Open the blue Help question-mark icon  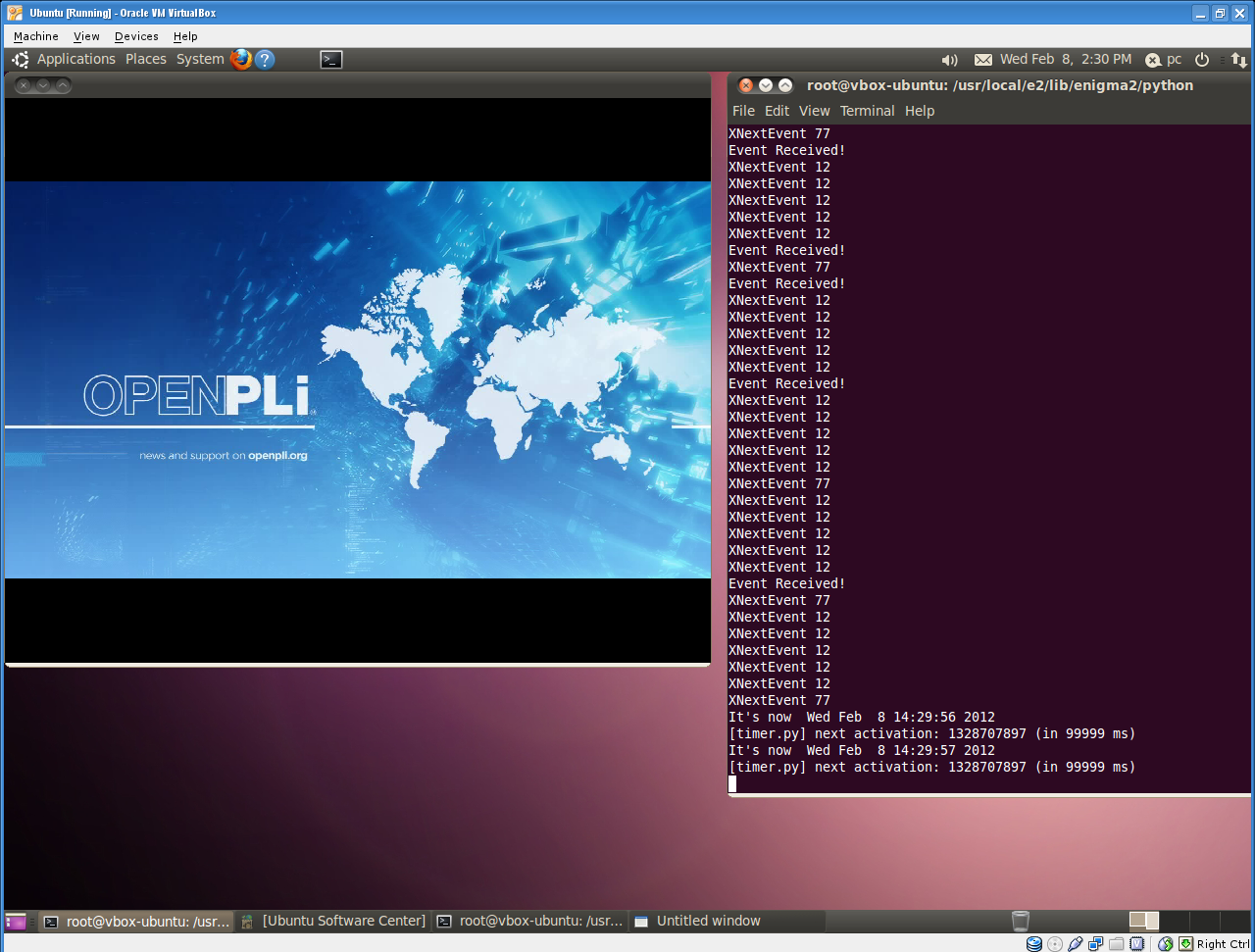(265, 60)
